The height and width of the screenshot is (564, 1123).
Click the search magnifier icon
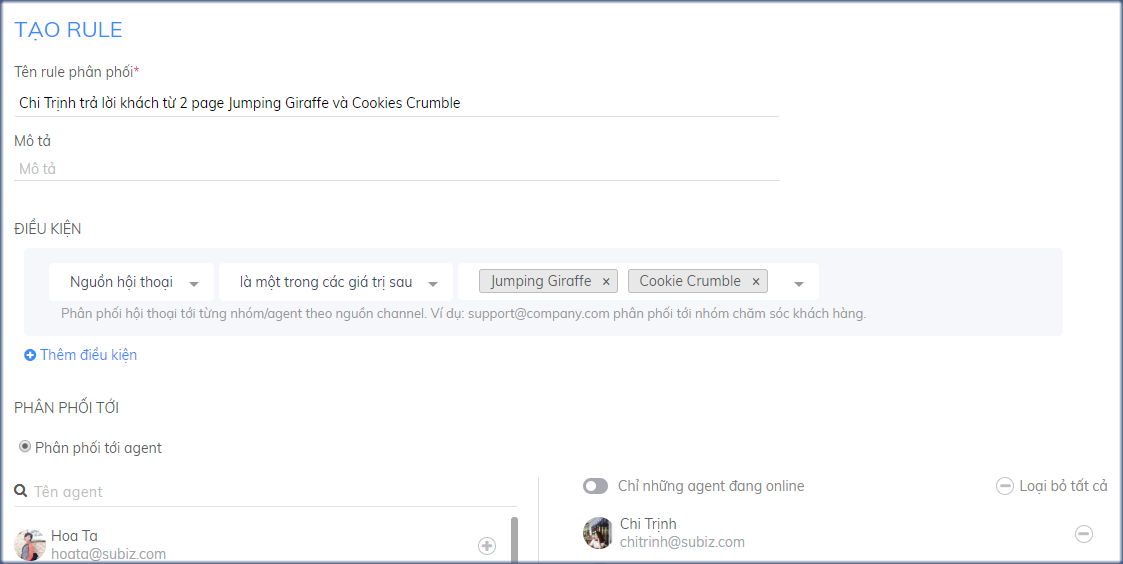(21, 492)
